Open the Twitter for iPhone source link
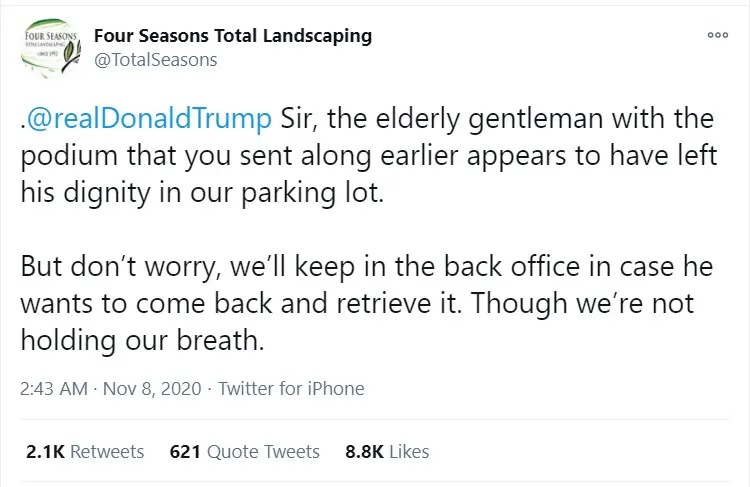 (291, 389)
